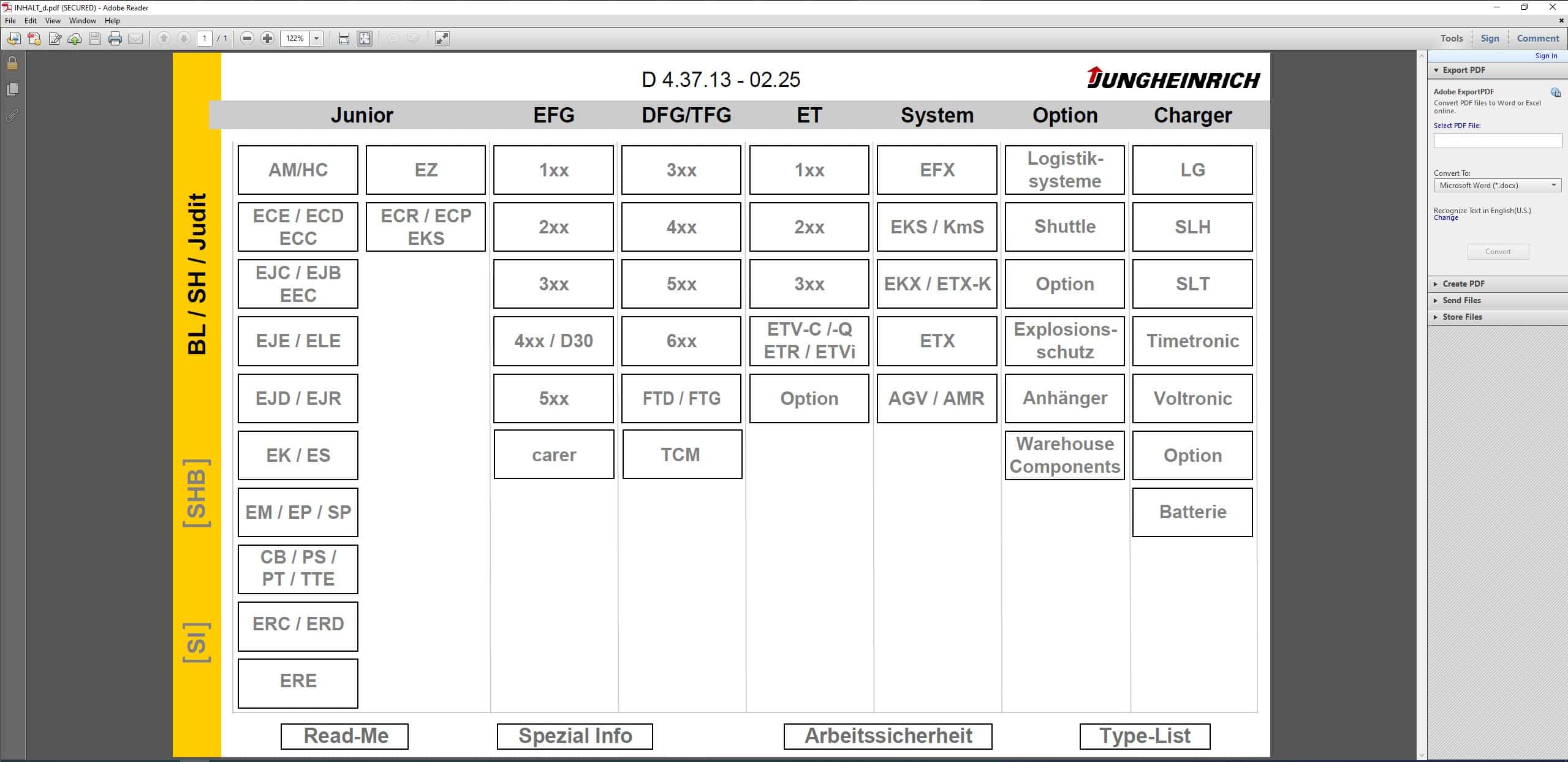Click the Select PDF File input box
1568x762 pixels.
coord(1498,141)
